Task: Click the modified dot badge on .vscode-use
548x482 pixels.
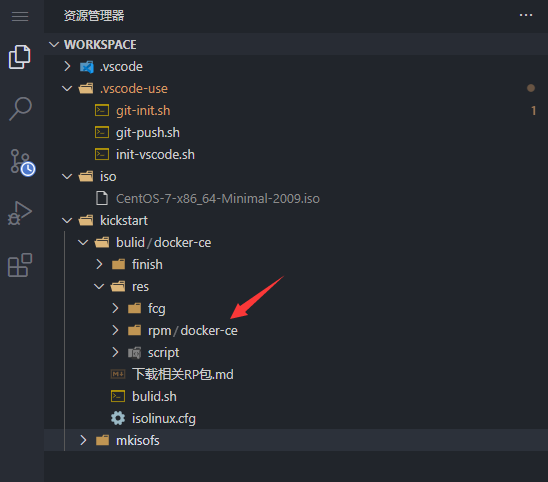Action: point(531,88)
